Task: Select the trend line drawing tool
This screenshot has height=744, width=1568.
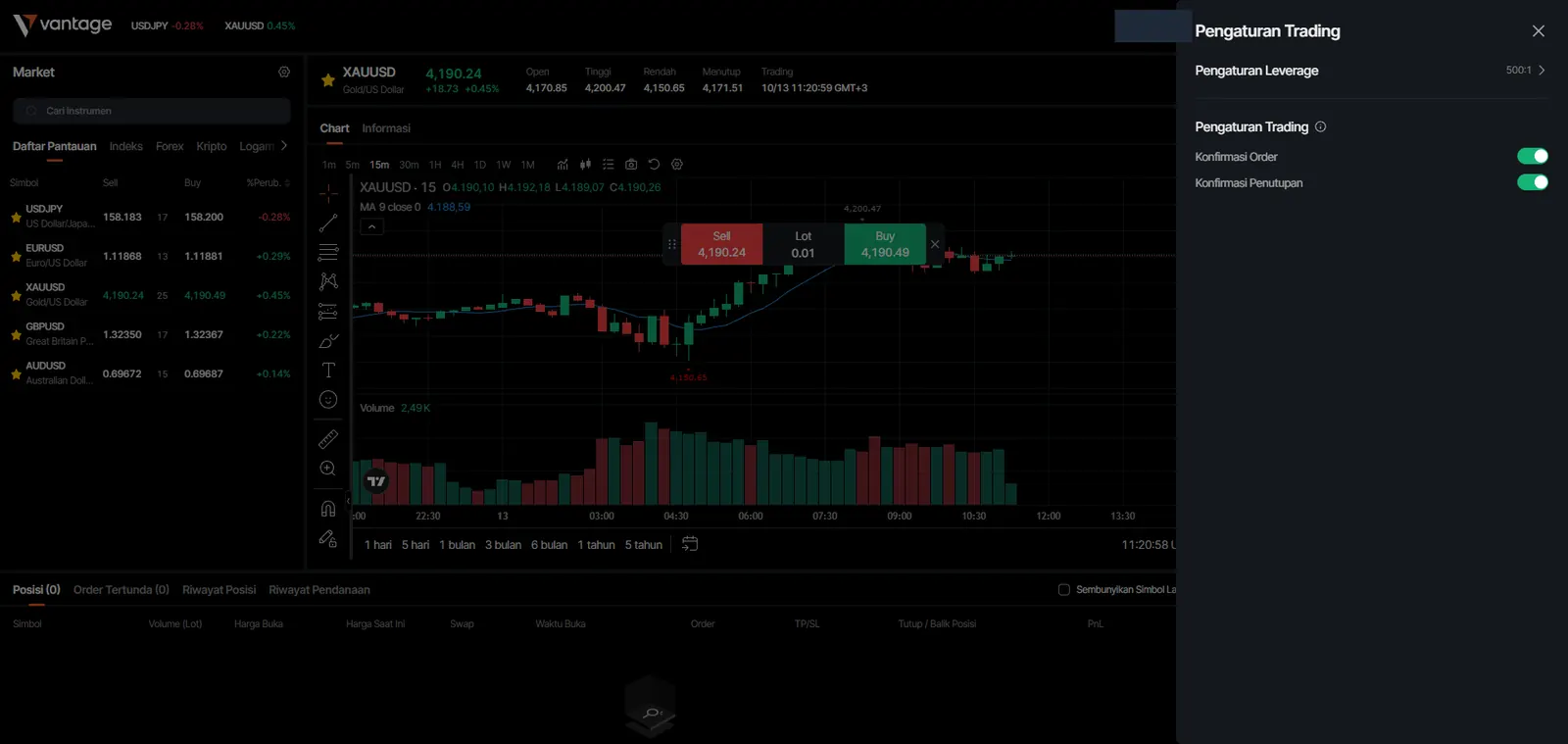Action: click(x=328, y=223)
